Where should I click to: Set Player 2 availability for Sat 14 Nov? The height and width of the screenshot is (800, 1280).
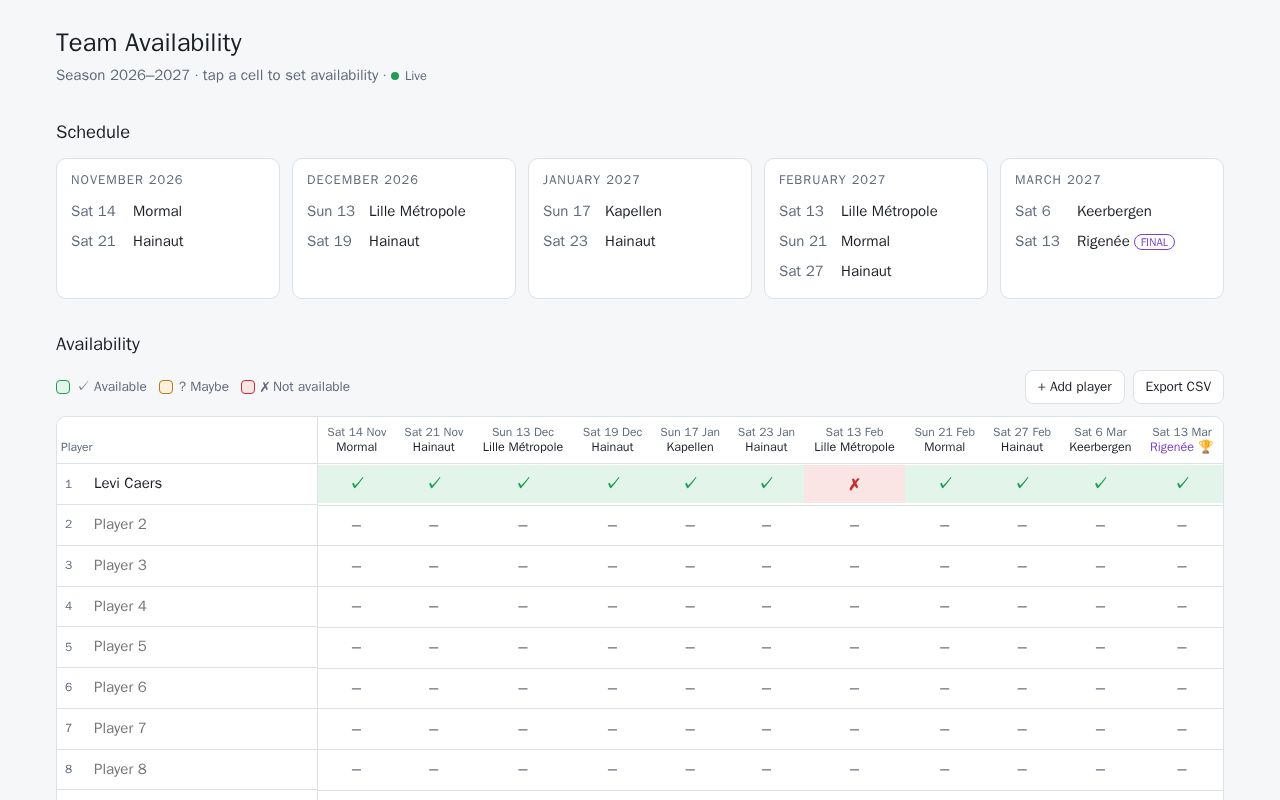coord(357,525)
